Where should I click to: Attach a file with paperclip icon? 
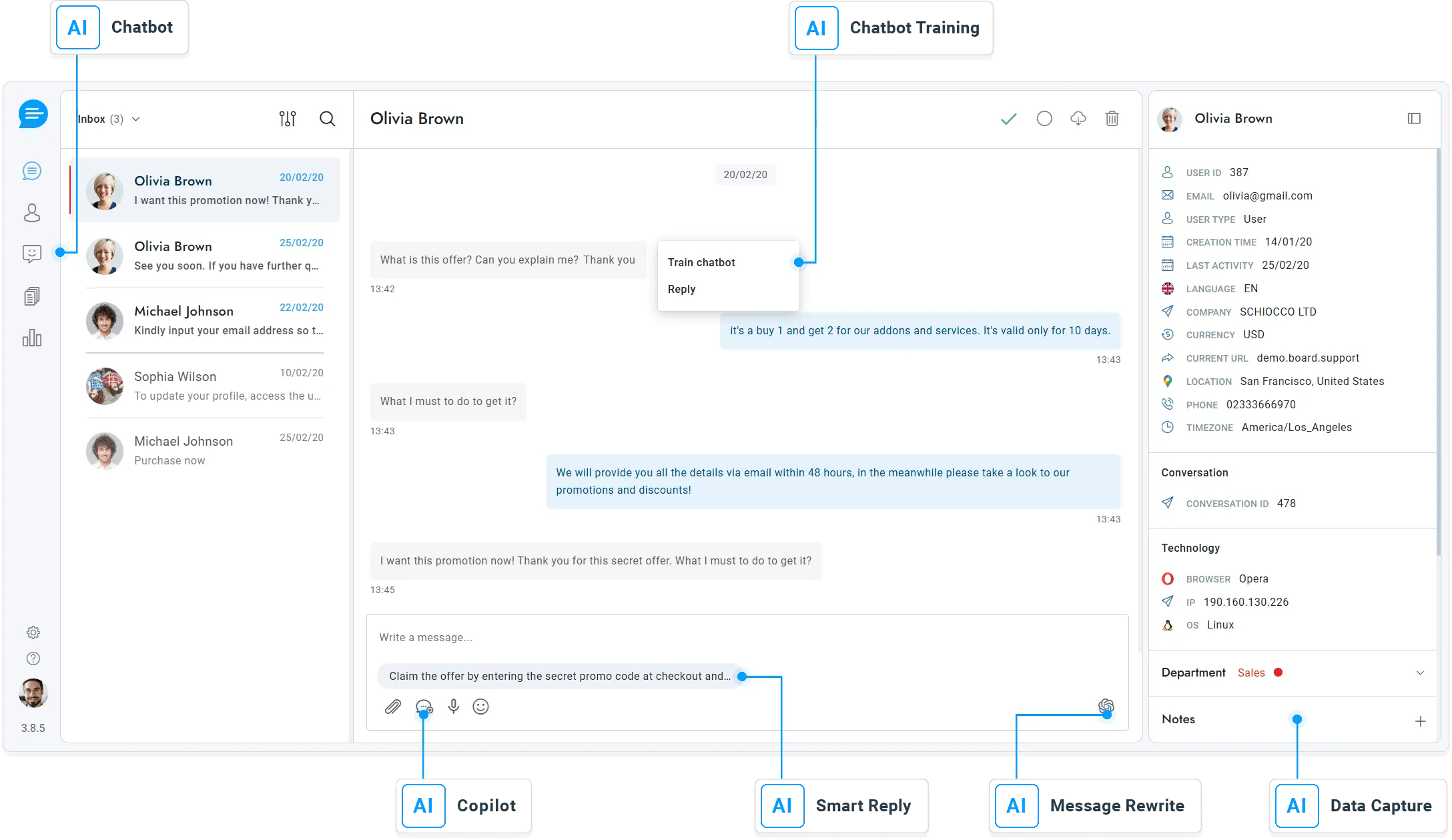click(x=393, y=707)
